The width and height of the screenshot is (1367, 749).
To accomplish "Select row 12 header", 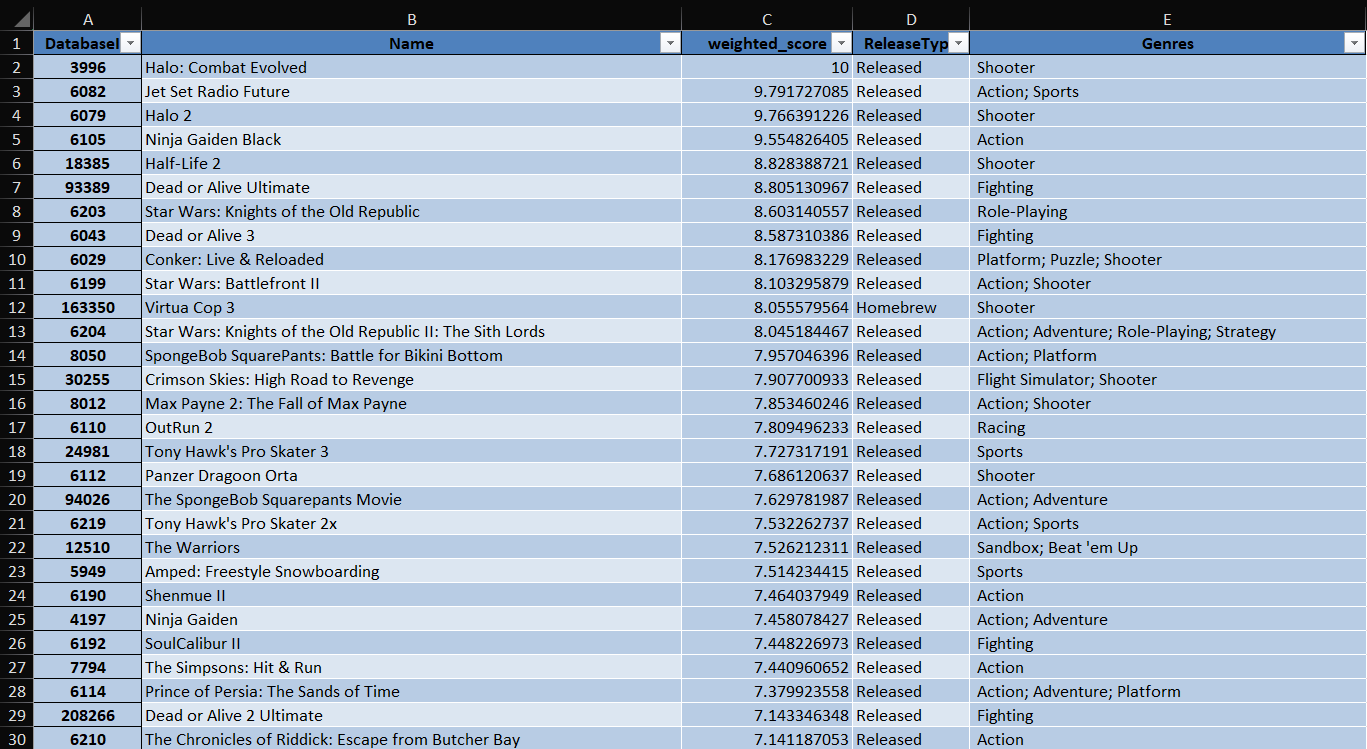I will coord(17,307).
